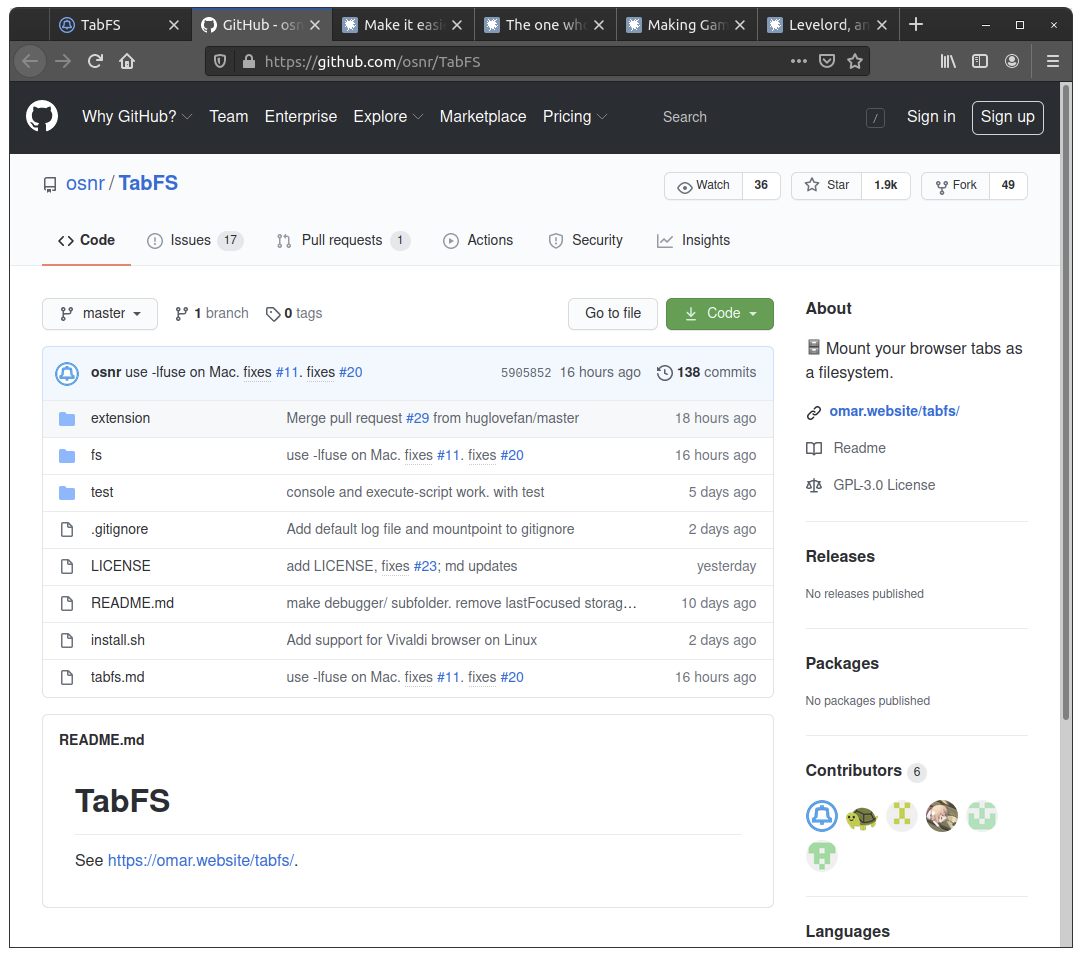The width and height of the screenshot is (1082, 957).
Task: Open the extension folder
Action: click(x=120, y=418)
